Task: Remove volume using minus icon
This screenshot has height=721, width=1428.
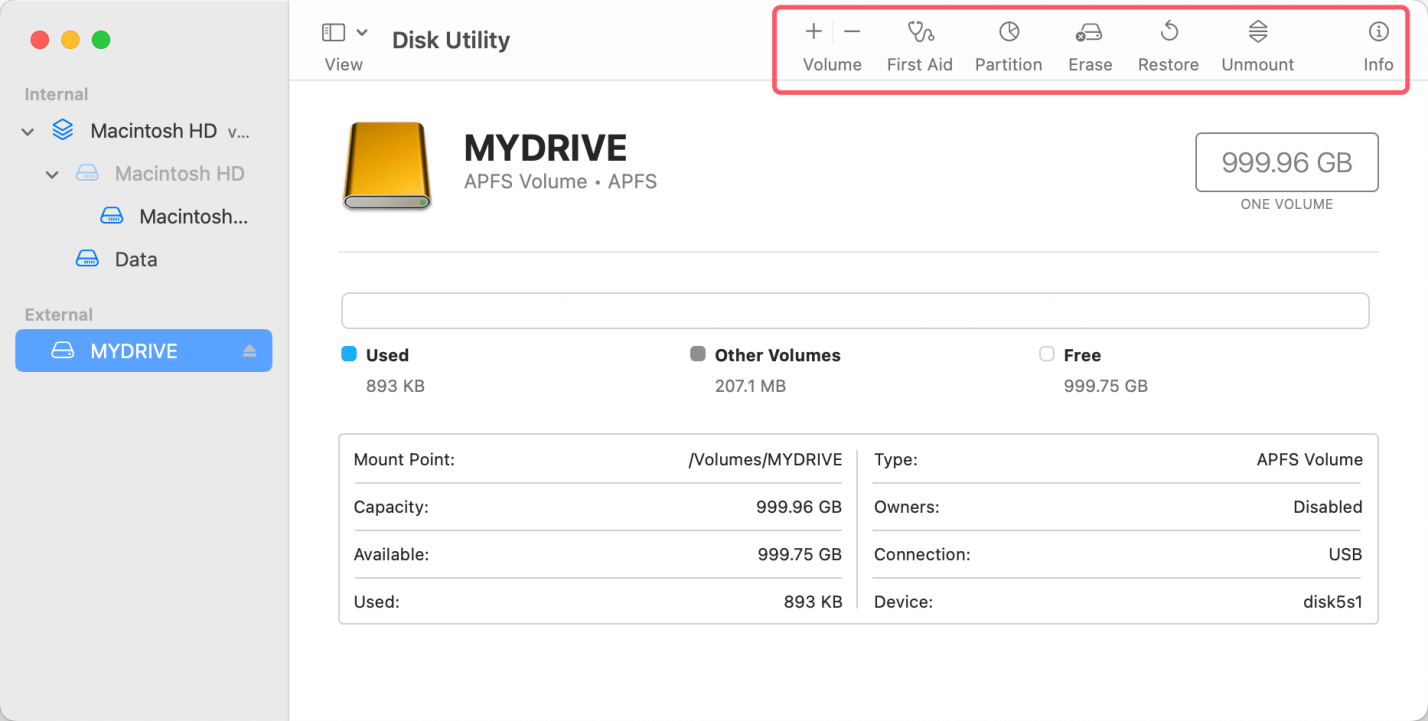Action: point(852,32)
